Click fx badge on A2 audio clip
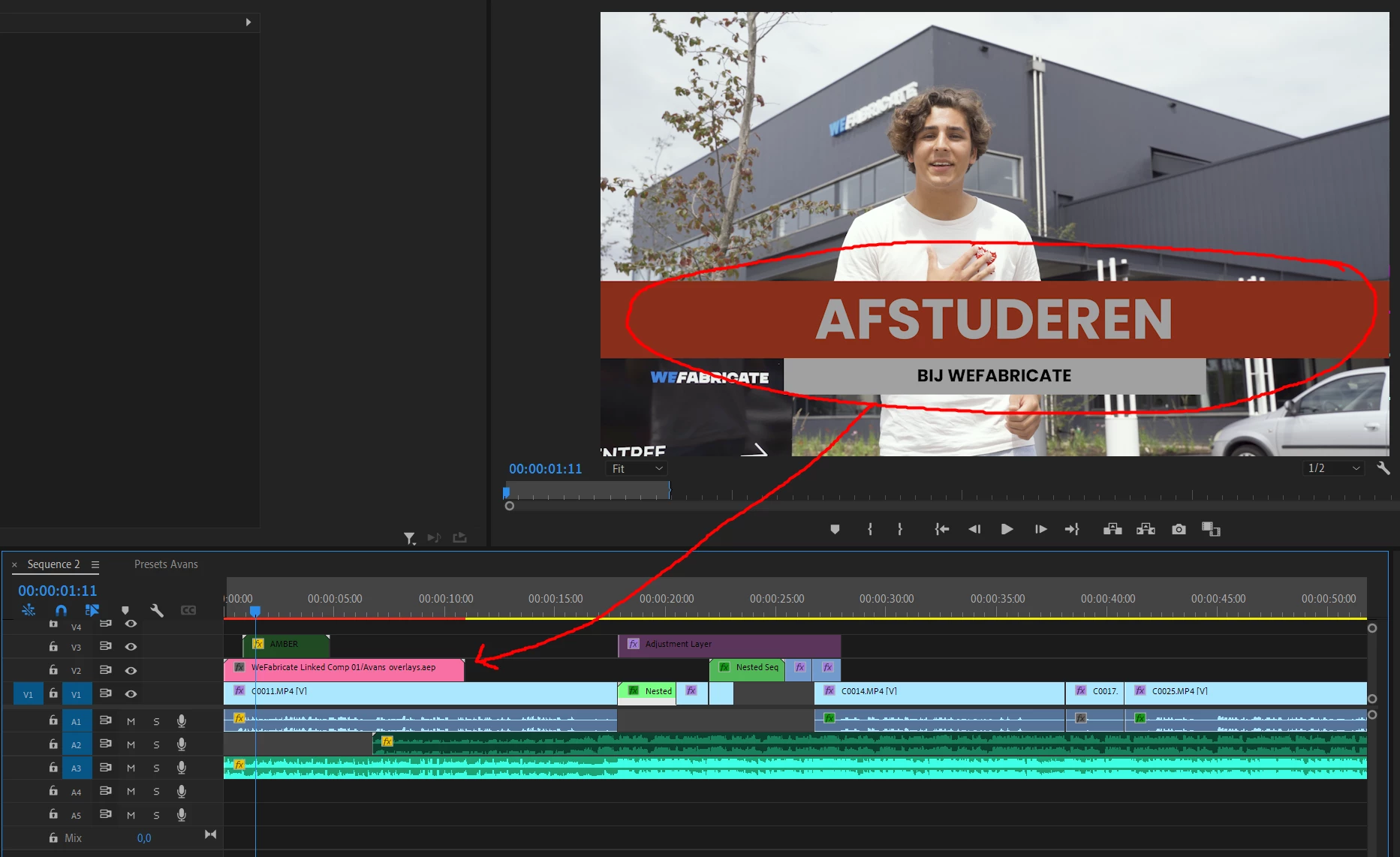 (387, 741)
